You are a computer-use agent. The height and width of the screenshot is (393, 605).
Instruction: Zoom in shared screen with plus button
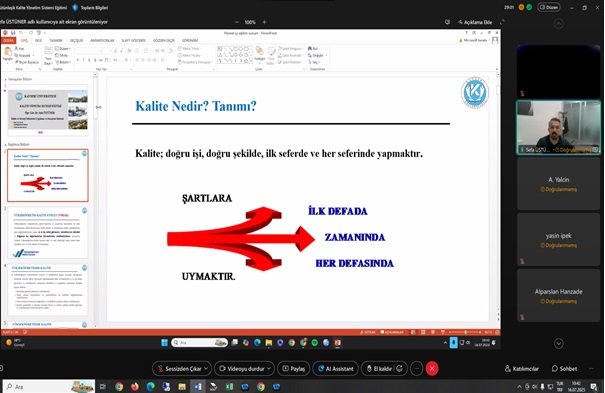(x=264, y=22)
